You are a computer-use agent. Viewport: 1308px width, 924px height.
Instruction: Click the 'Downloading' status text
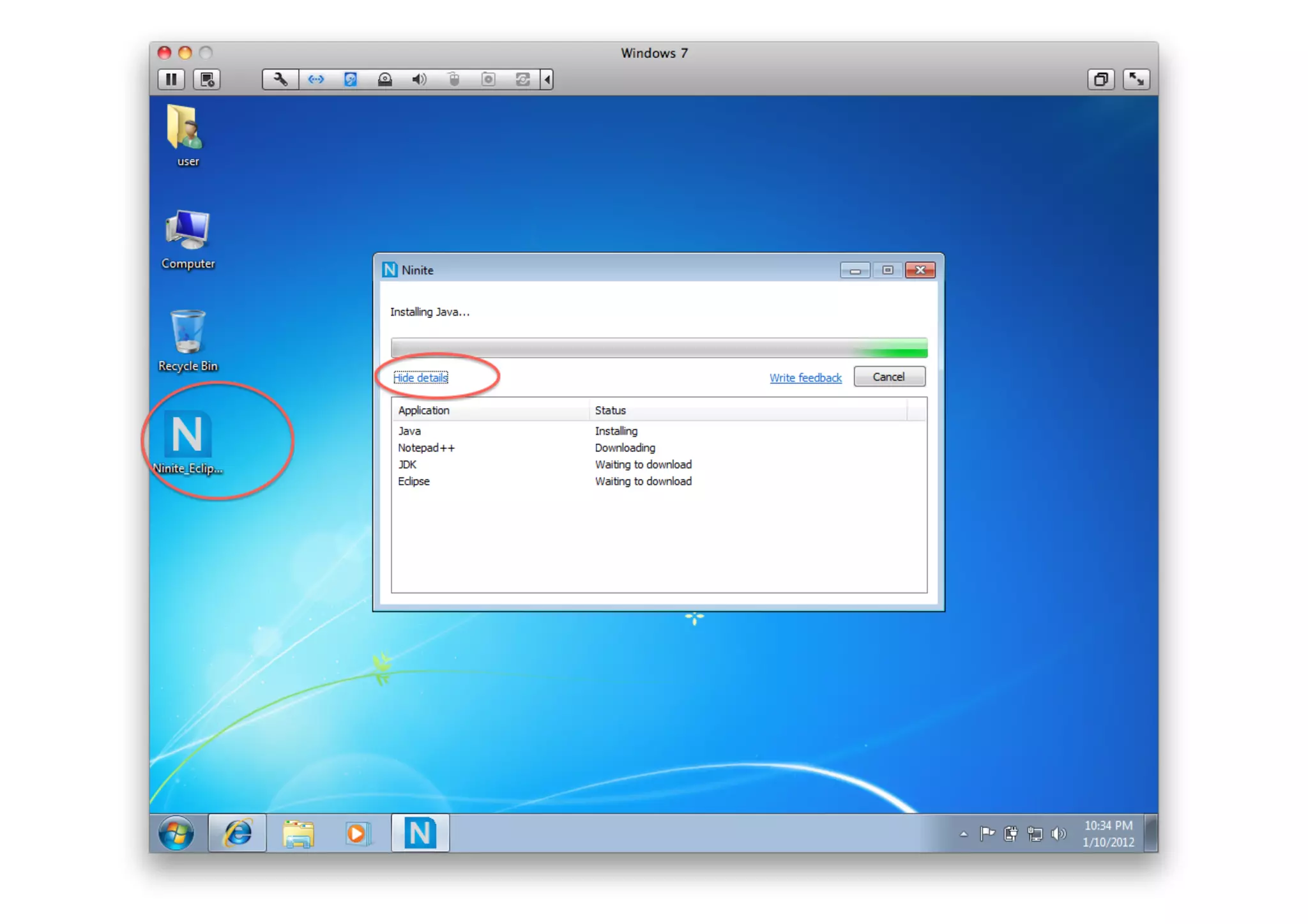[625, 448]
